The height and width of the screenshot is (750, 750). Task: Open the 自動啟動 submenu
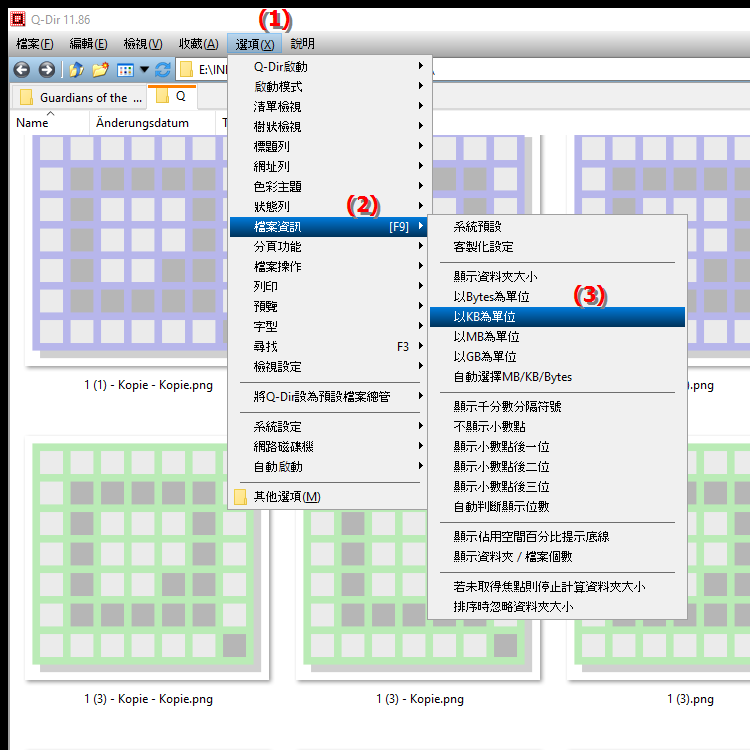pyautogui.click(x=330, y=467)
